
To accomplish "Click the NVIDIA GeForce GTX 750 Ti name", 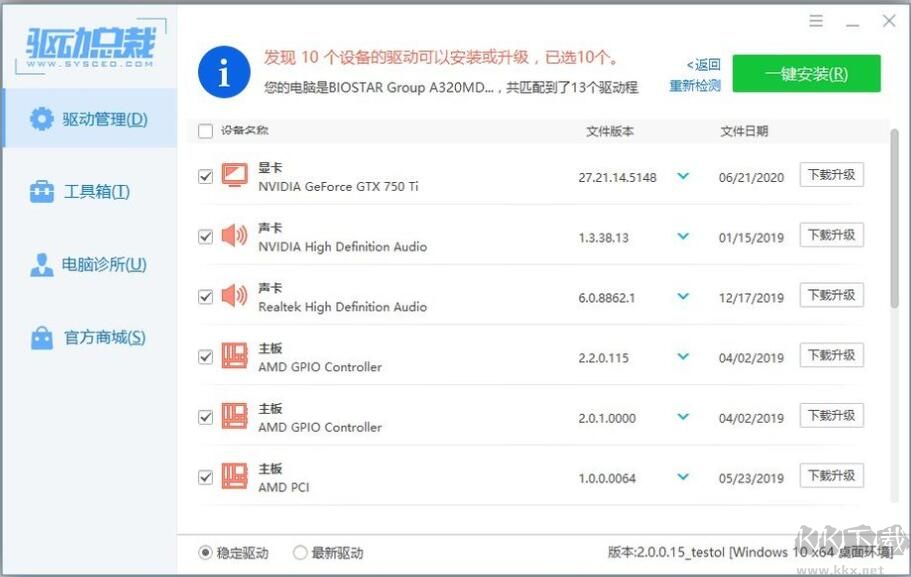I will (338, 187).
